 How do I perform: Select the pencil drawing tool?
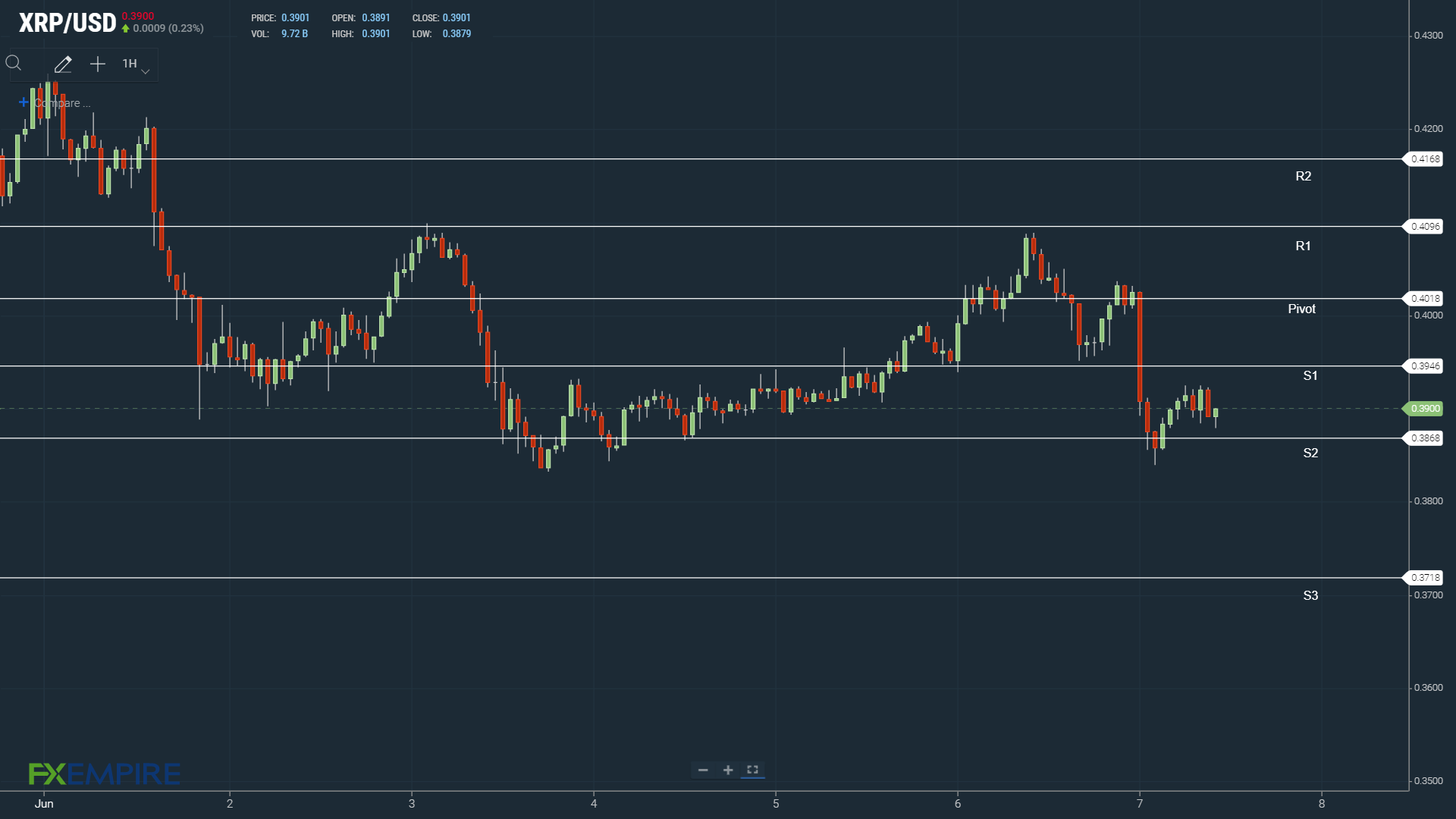click(x=63, y=64)
